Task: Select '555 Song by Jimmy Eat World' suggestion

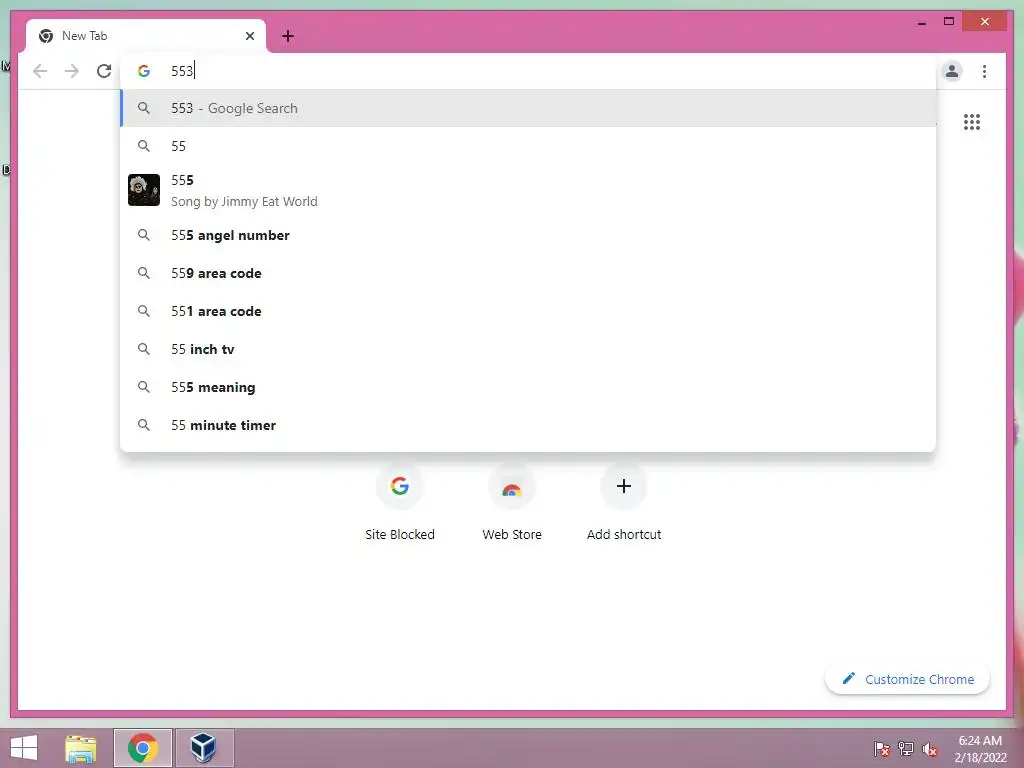Action: tap(528, 190)
